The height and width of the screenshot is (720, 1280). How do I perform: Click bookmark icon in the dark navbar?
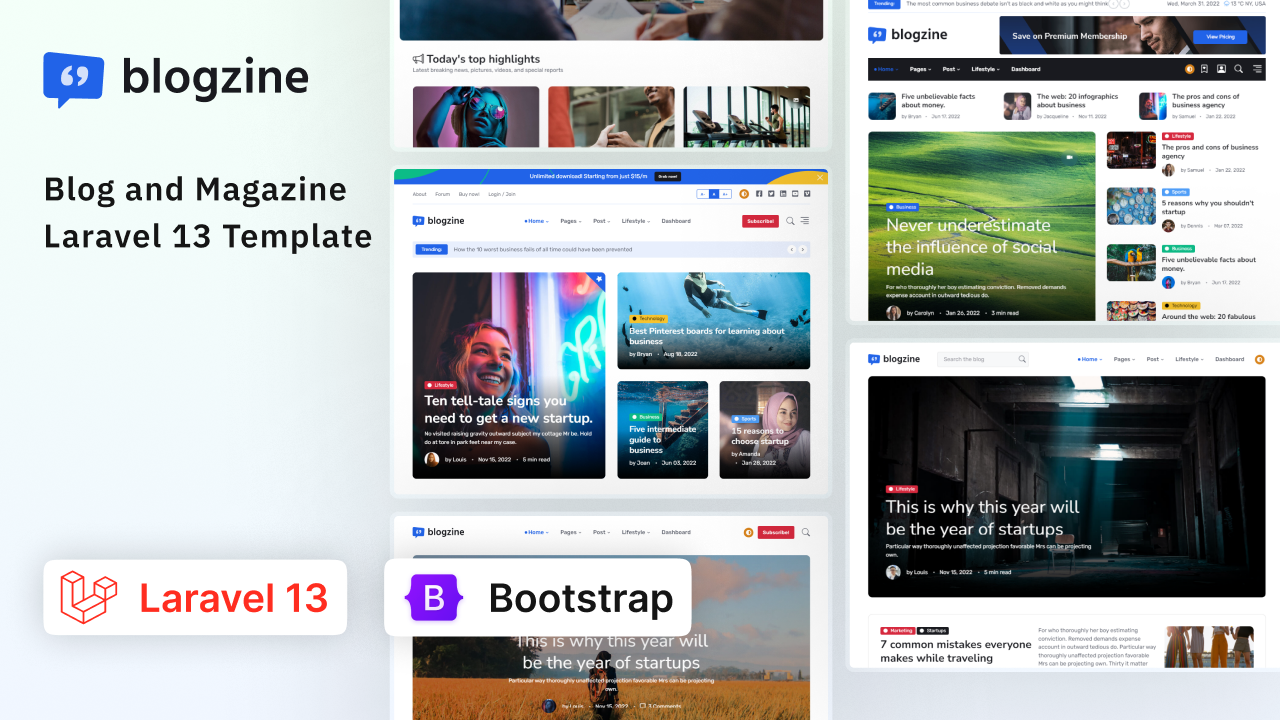tap(1204, 69)
